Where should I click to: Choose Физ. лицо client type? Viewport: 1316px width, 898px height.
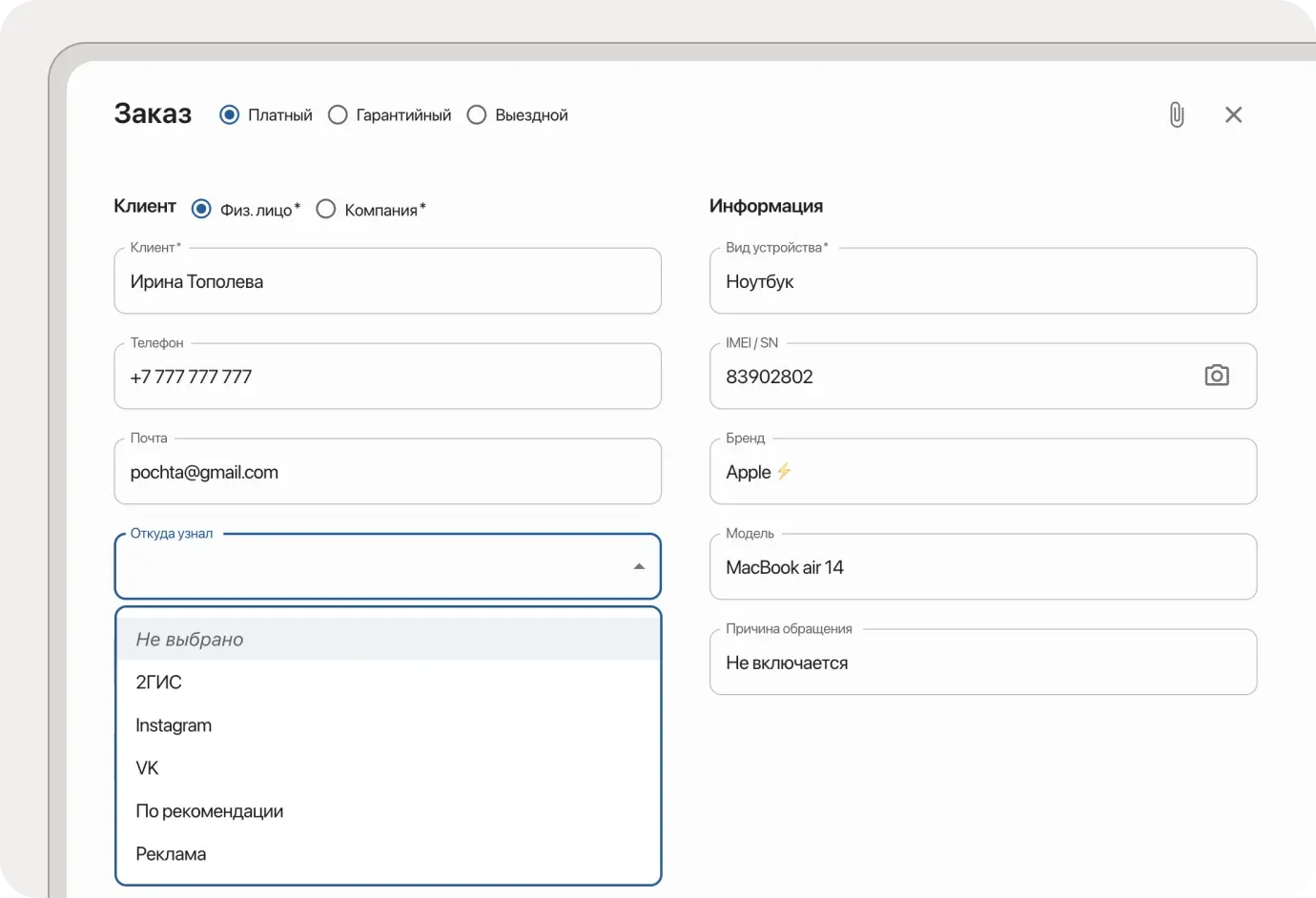(x=201, y=209)
